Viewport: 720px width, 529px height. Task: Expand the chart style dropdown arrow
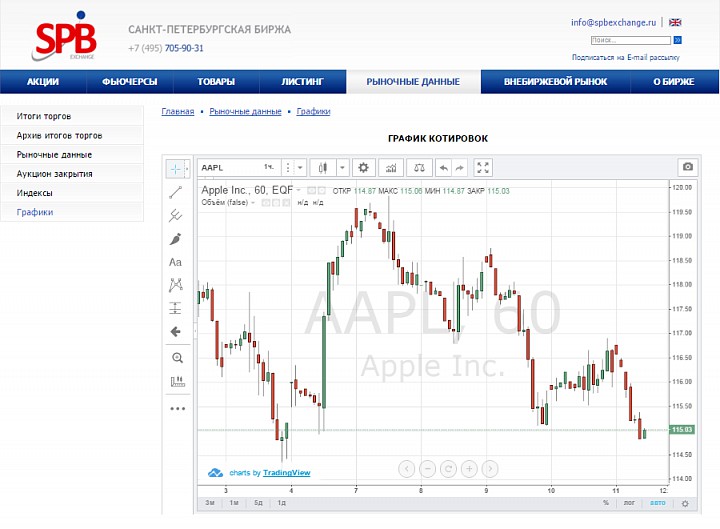coord(343,168)
